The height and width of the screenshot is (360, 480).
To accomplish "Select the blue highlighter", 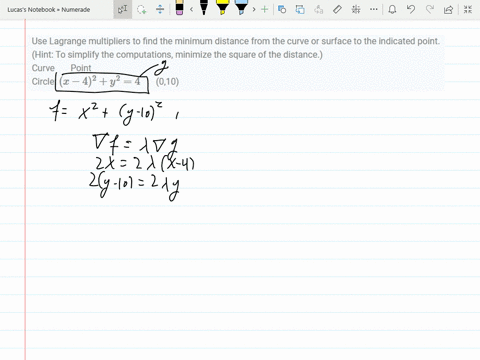I will (x=241, y=8).
